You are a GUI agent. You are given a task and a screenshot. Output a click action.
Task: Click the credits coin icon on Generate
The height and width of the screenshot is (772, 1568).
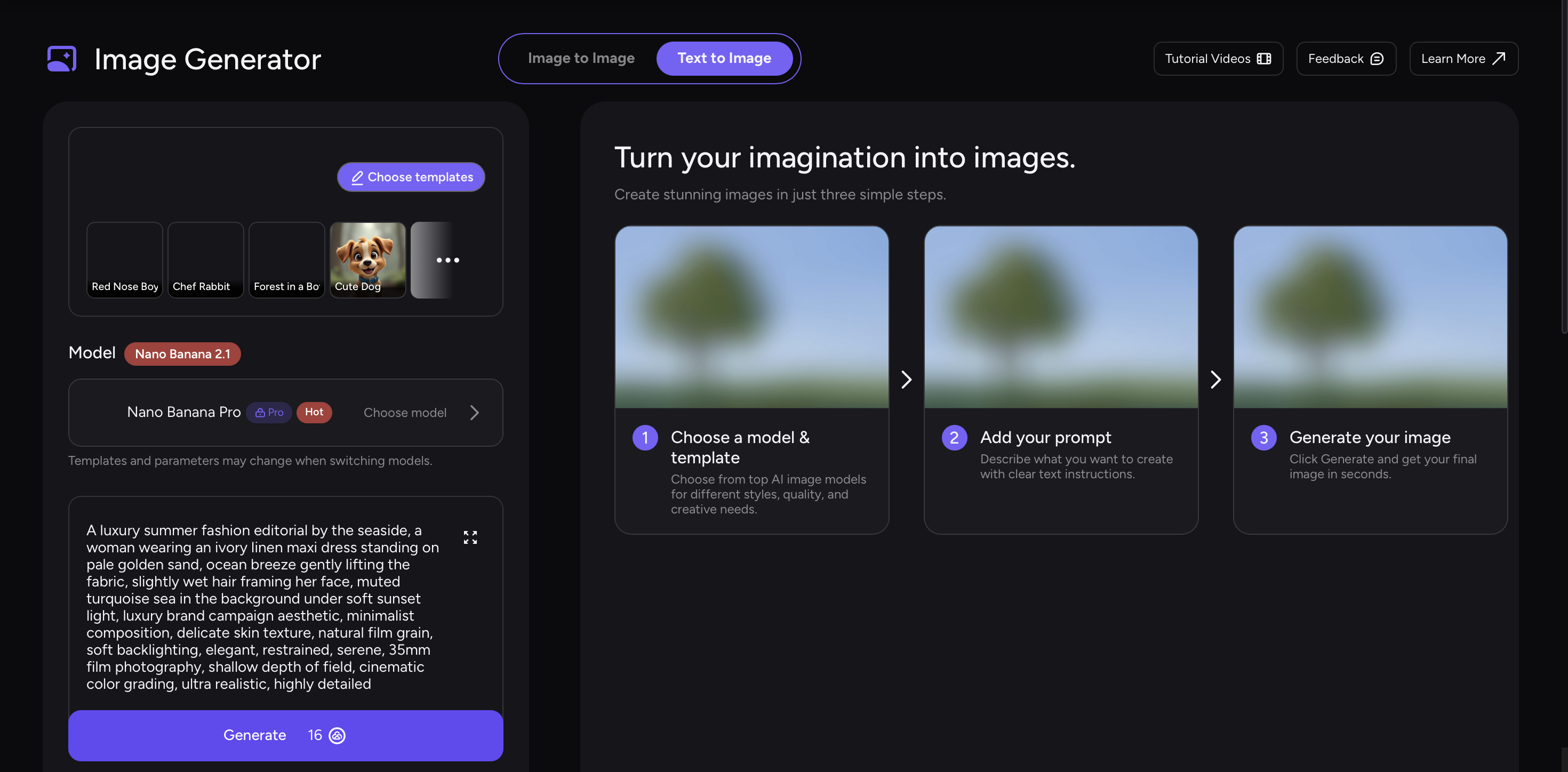tap(337, 736)
